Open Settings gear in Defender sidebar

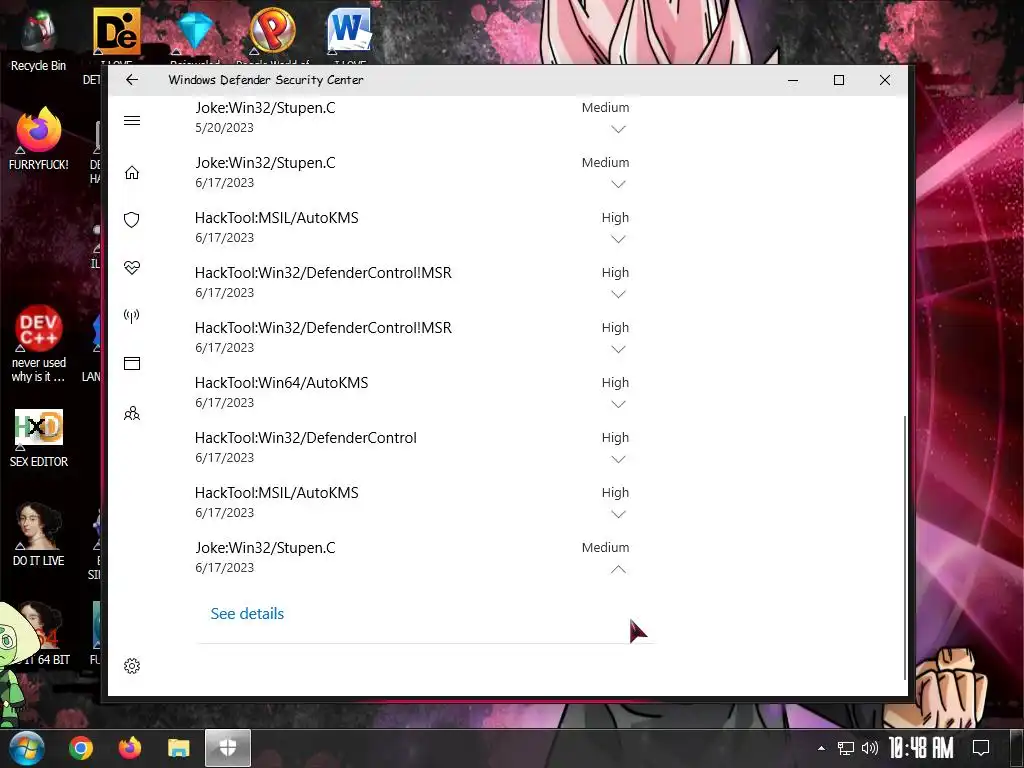click(x=132, y=665)
